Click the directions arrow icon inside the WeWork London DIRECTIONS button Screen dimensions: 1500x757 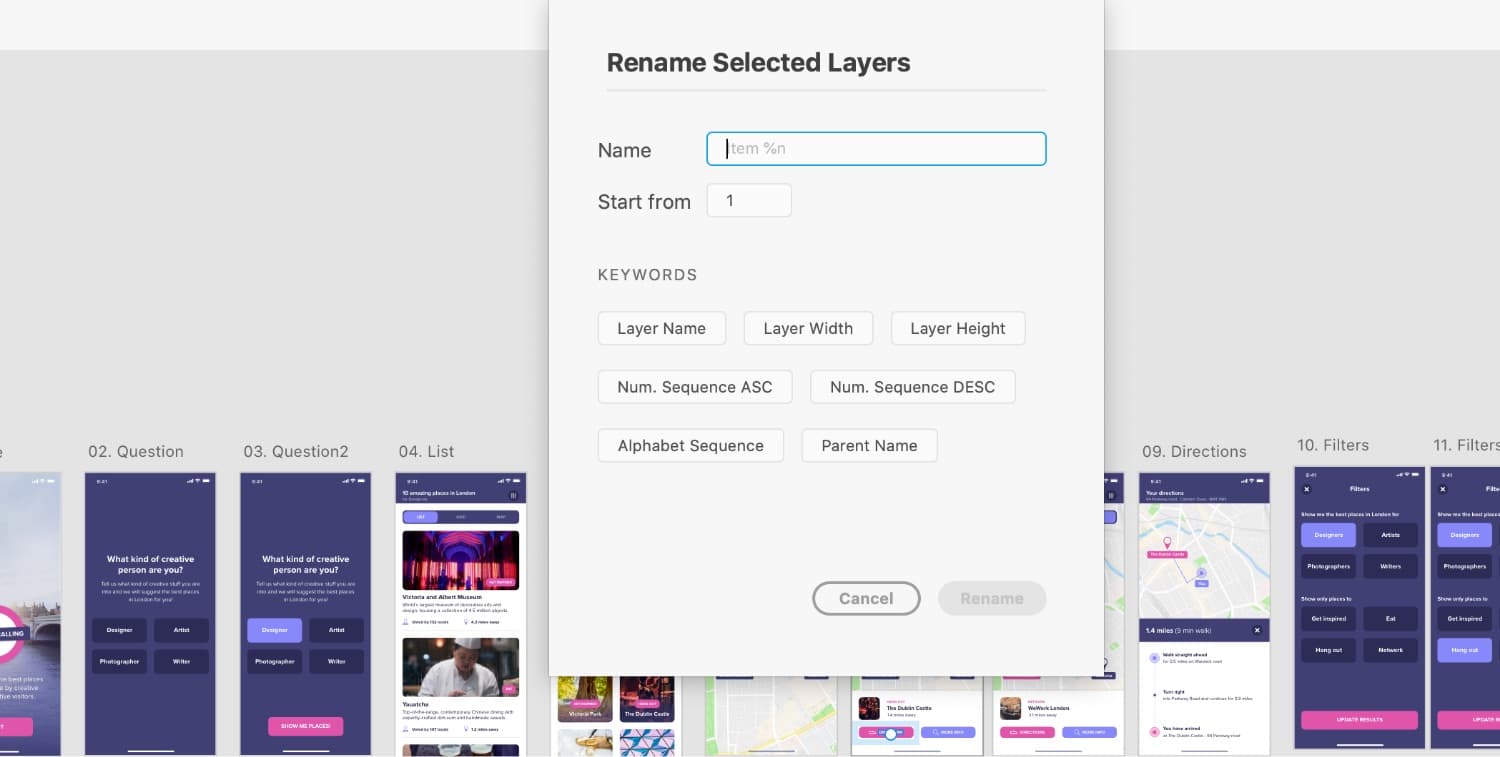(1012, 731)
